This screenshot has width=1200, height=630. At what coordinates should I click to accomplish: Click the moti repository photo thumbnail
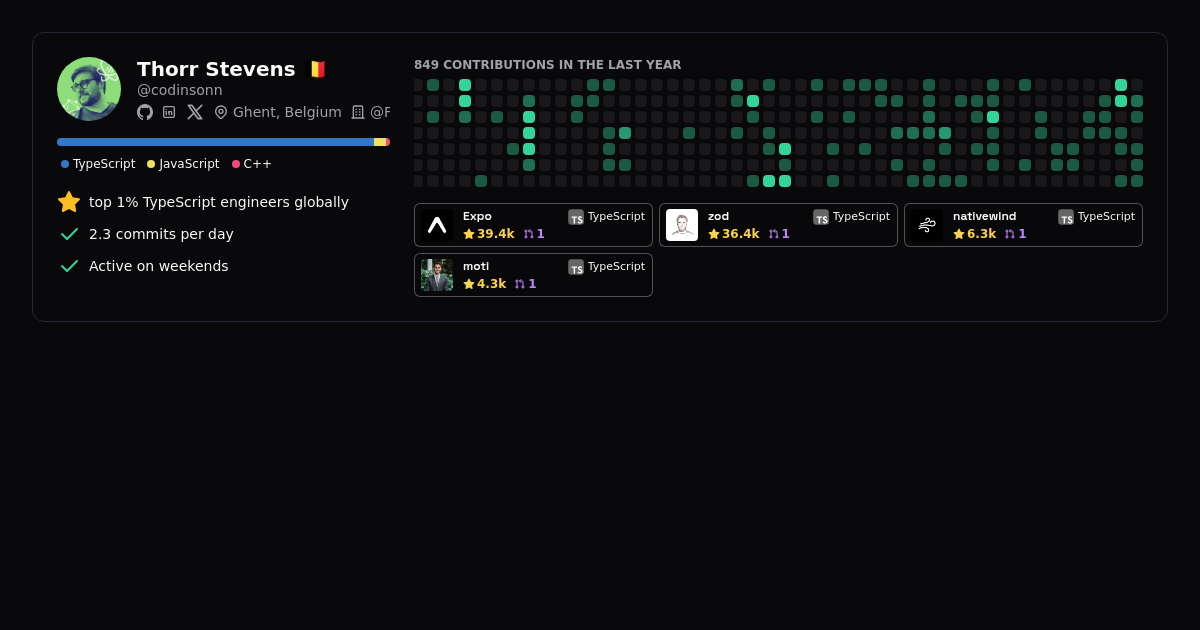[x=437, y=275]
